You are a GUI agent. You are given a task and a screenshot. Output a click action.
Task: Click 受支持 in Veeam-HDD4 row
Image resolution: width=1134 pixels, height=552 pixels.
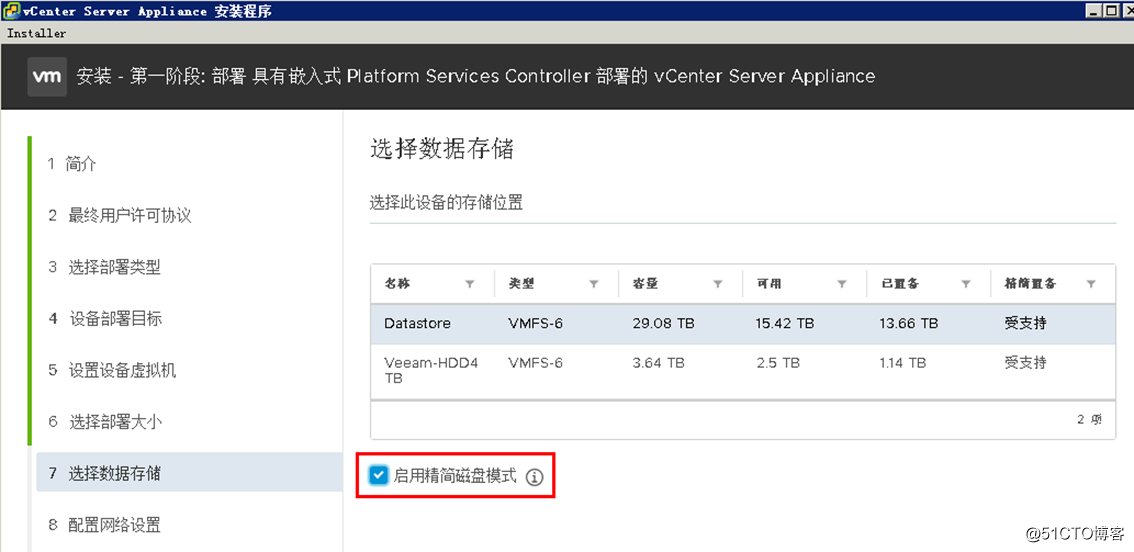pyautogui.click(x=1025, y=362)
